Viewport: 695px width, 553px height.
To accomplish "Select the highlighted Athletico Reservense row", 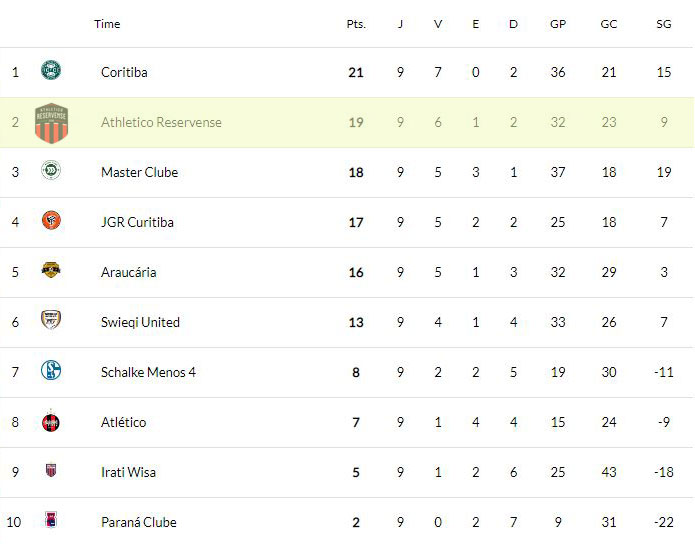I will point(347,122).
